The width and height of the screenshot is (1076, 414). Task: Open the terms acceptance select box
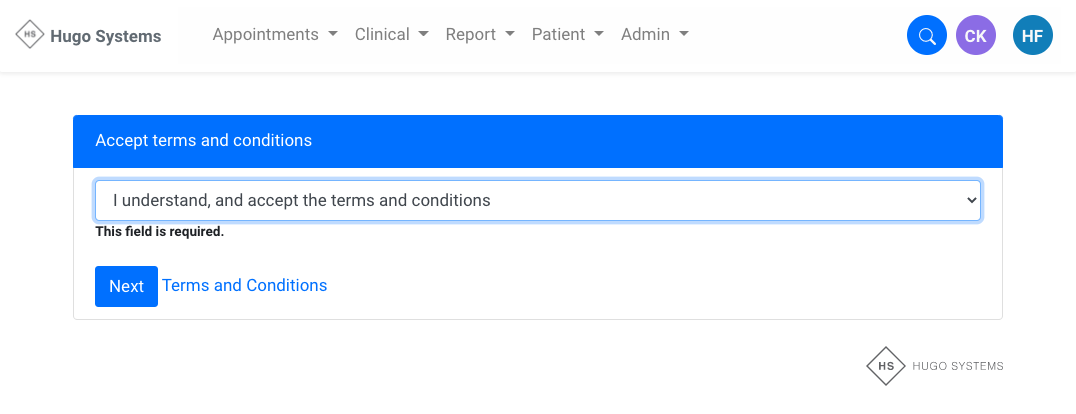tap(537, 200)
